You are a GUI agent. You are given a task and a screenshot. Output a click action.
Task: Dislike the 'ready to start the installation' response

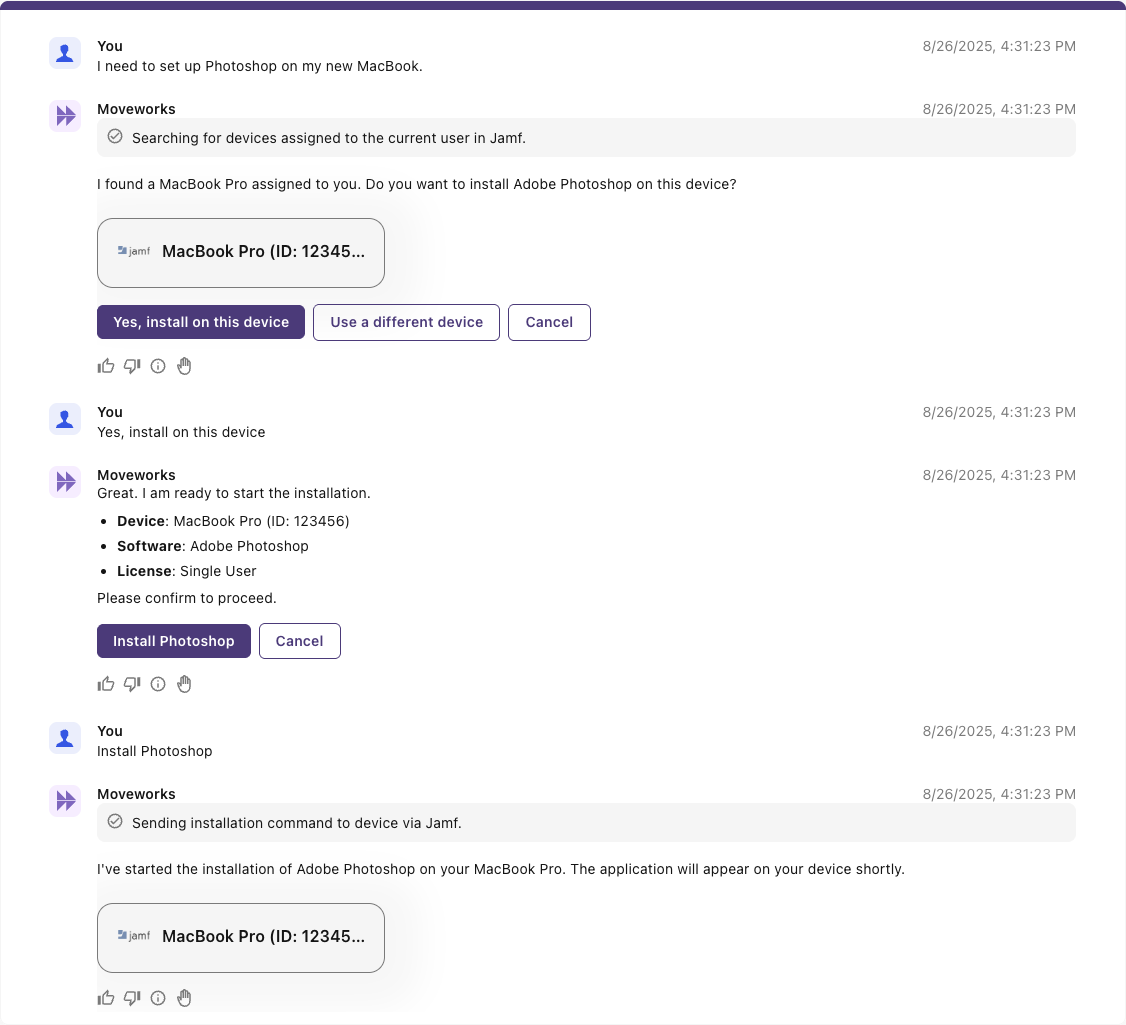click(x=132, y=684)
